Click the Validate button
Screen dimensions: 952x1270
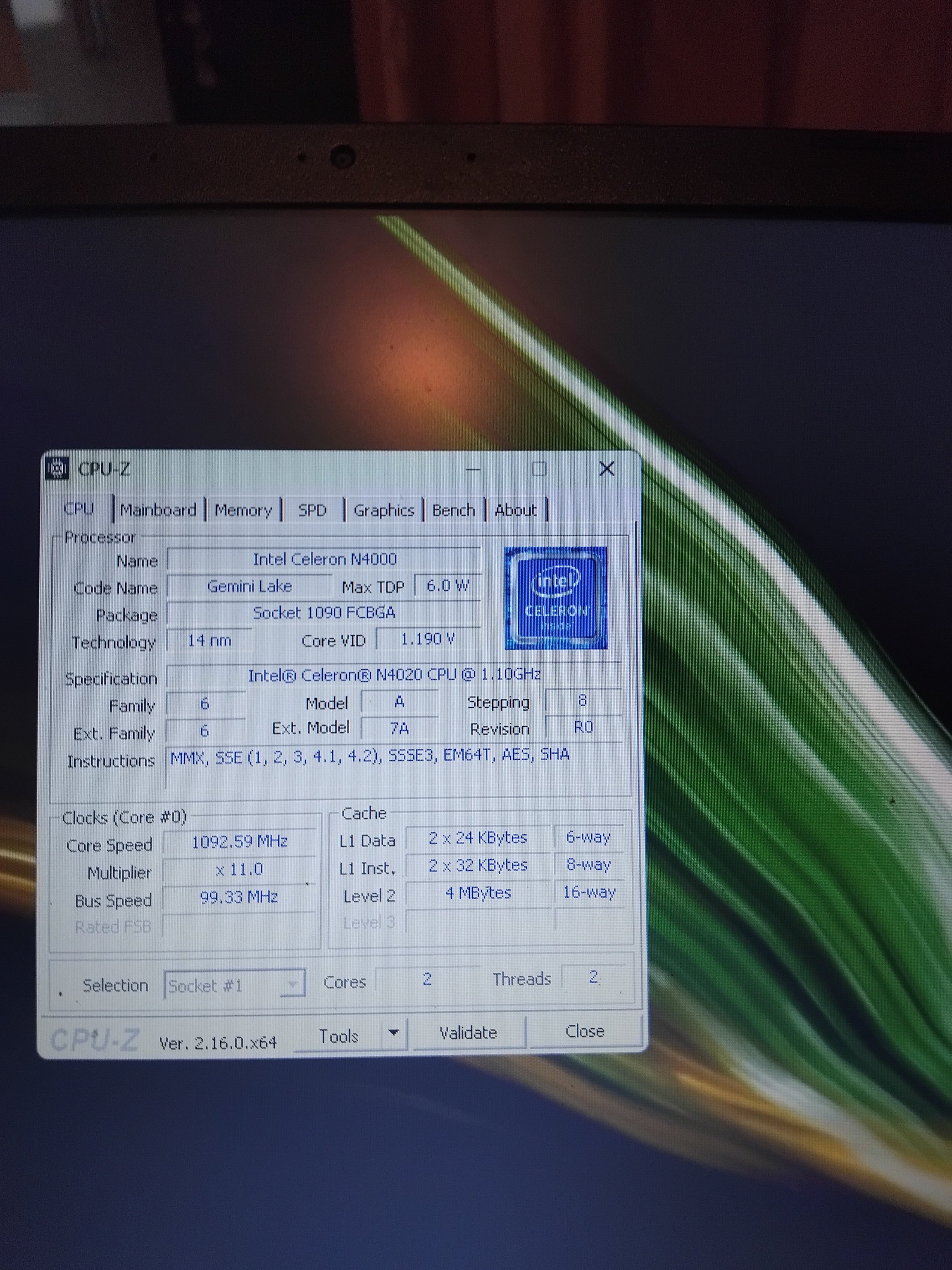tap(468, 1033)
